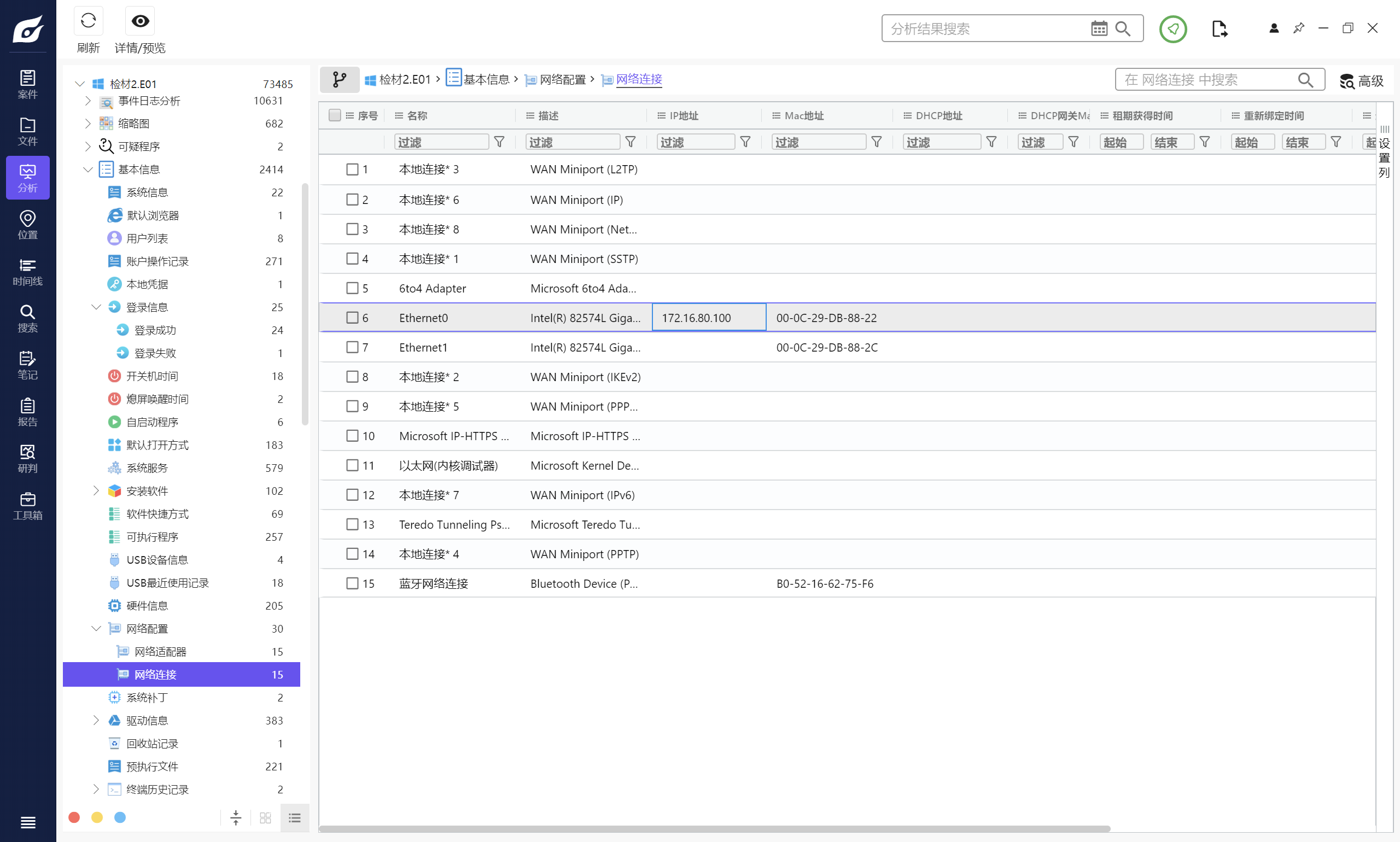Expand the 缩略图 tree node
The image size is (1400, 842).
[88, 123]
